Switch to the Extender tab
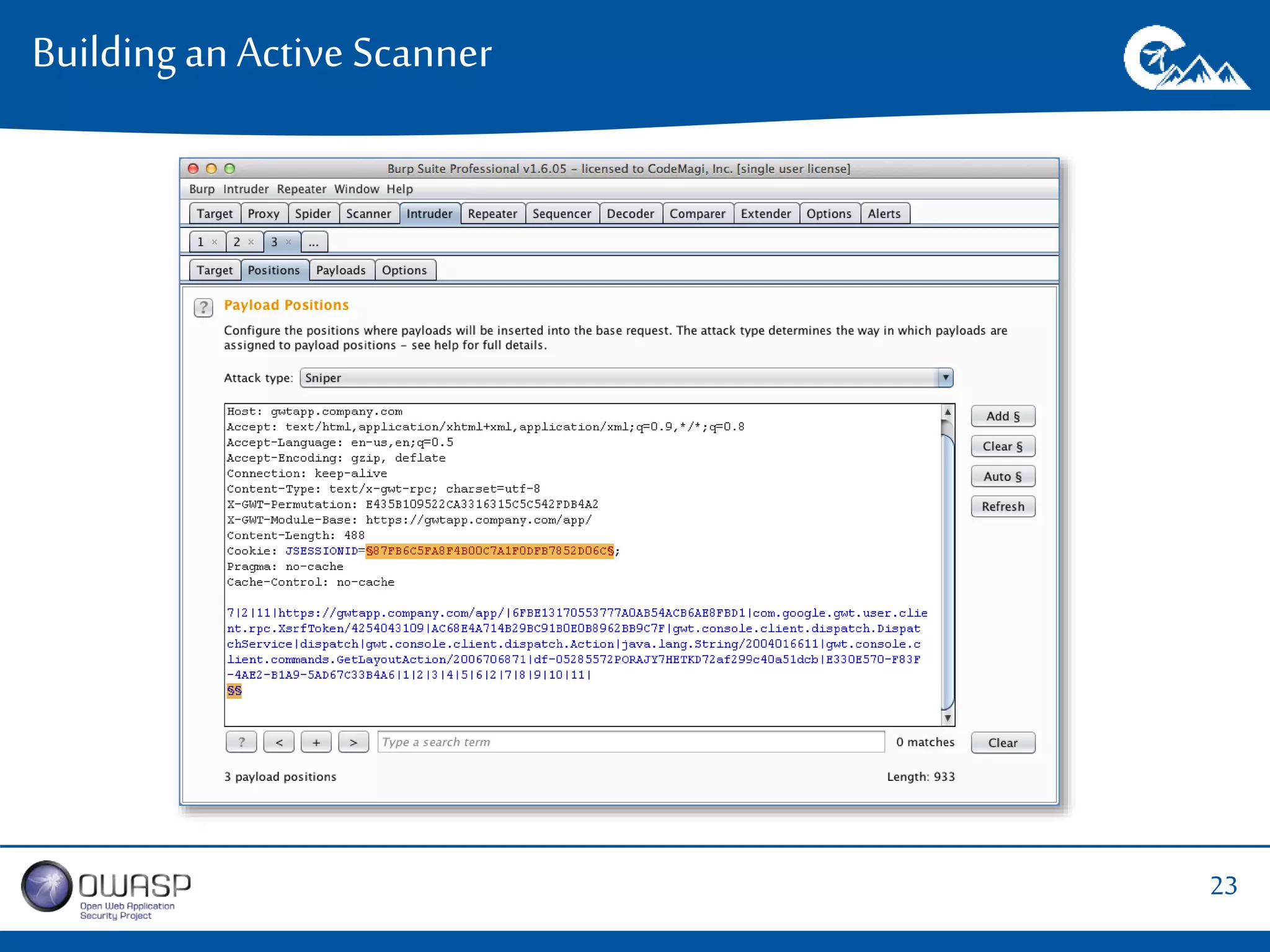The image size is (1270, 952). [x=766, y=214]
